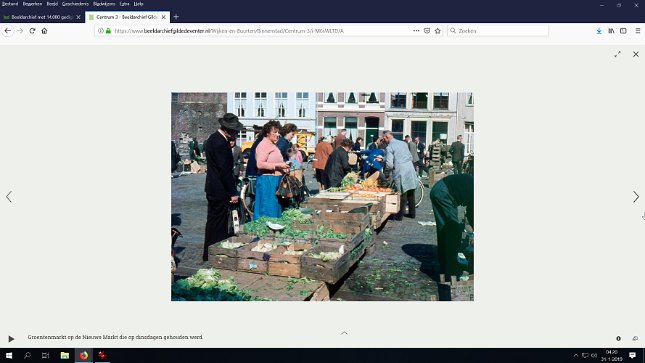
Task: Reload the current page
Action: coord(32,31)
